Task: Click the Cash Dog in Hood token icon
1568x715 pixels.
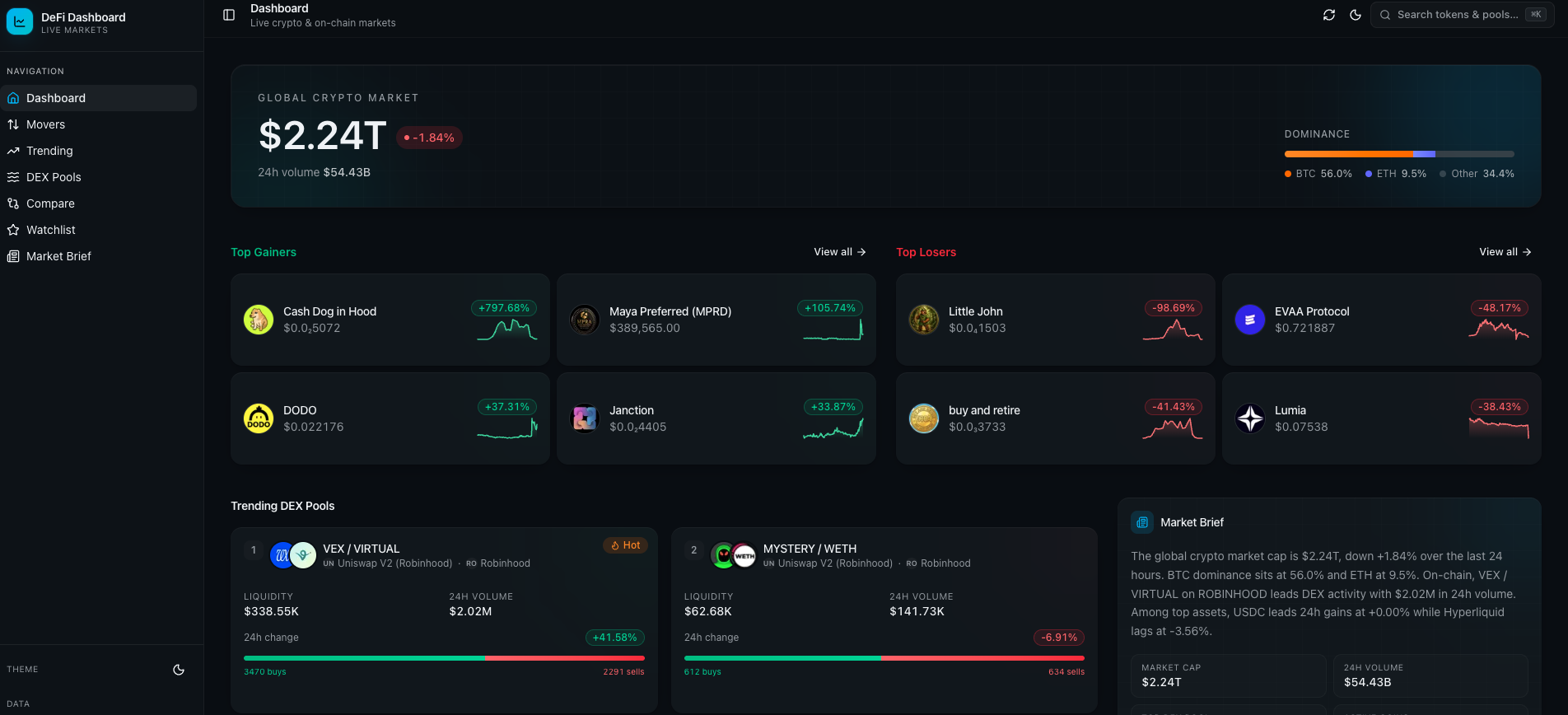Action: 259,320
